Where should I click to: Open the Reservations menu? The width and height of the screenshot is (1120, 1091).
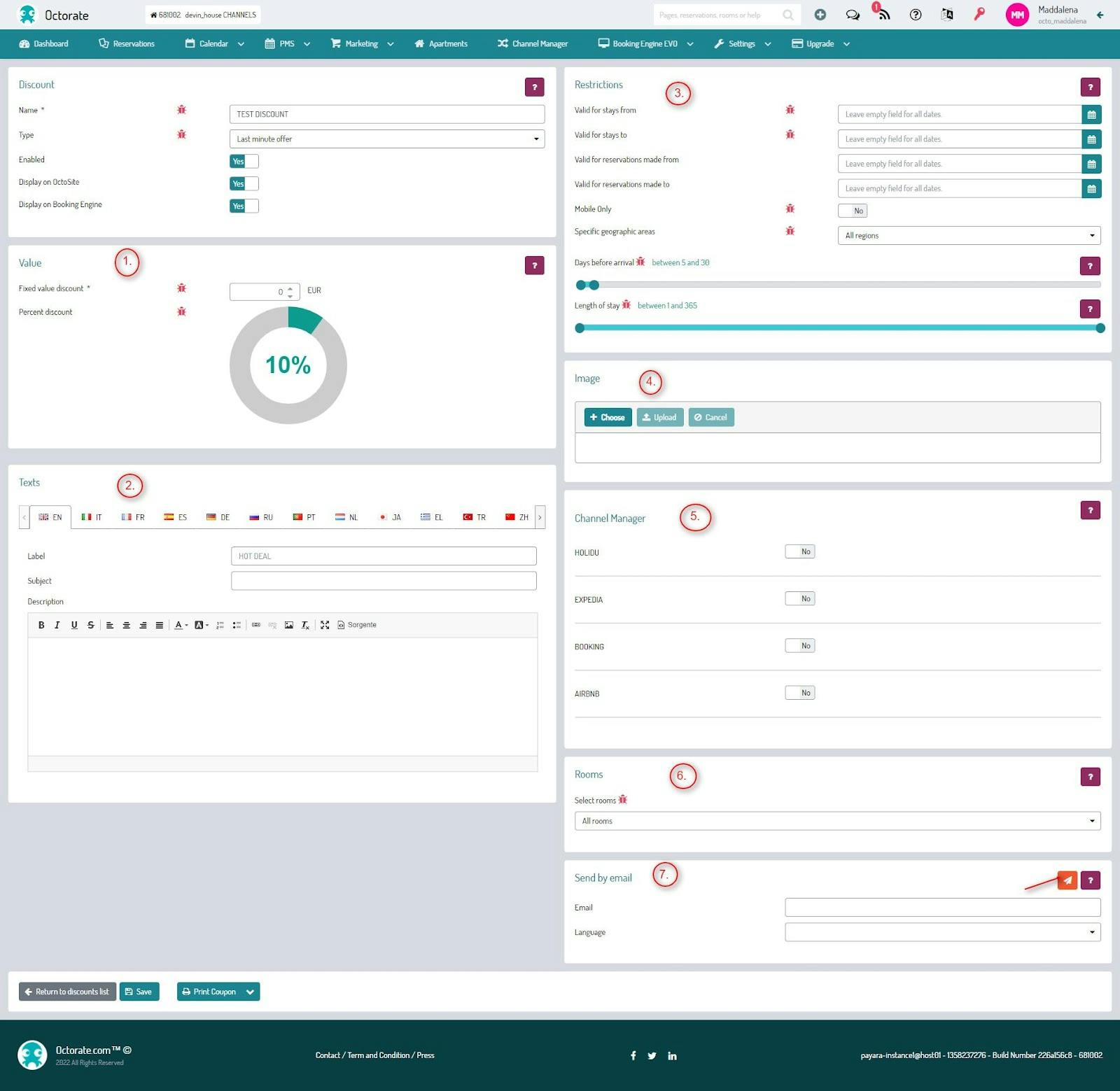tap(127, 43)
